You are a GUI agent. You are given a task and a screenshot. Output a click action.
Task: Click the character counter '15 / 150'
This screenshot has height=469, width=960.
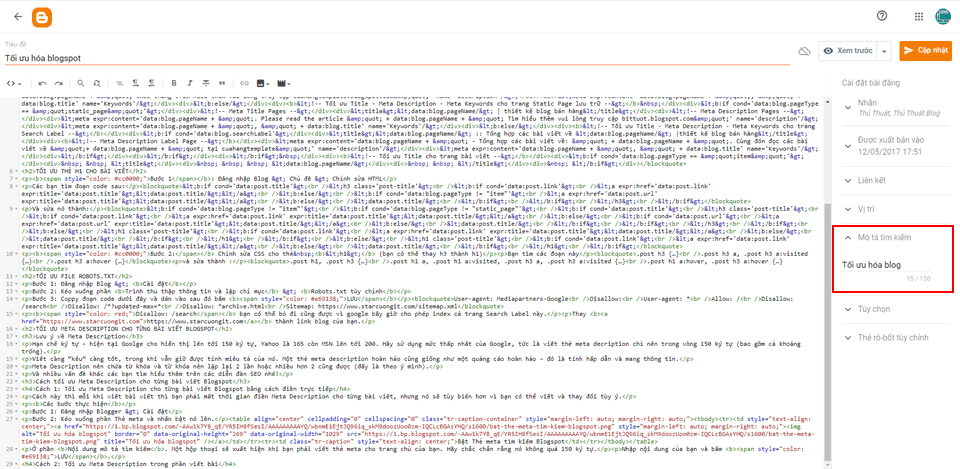[x=919, y=279]
